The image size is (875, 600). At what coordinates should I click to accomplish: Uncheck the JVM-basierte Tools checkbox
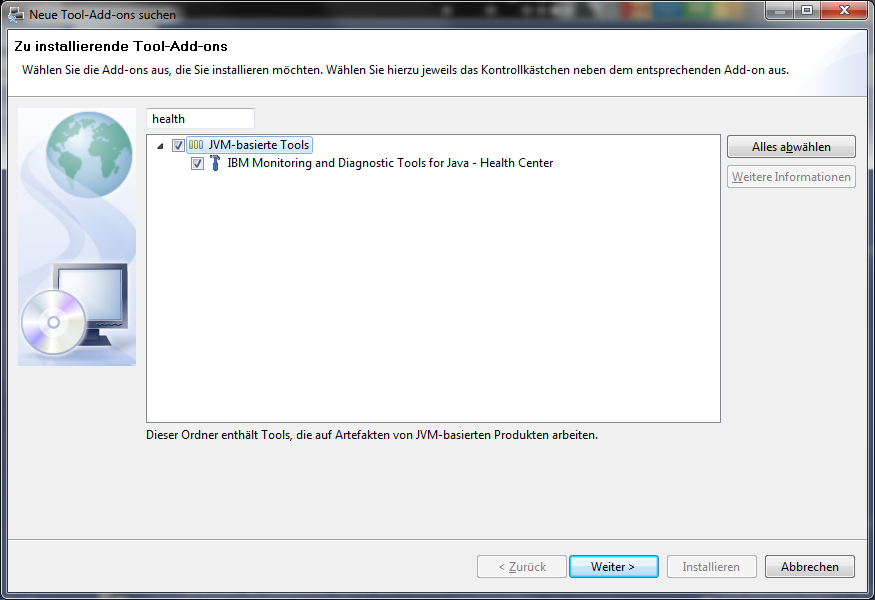[x=179, y=145]
